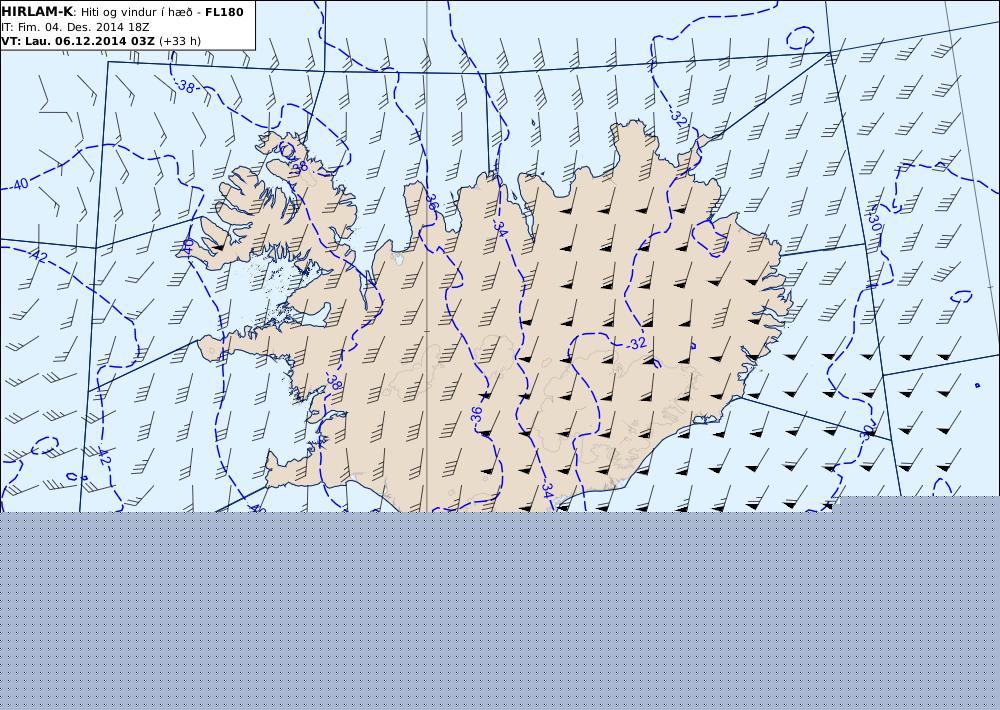Click the '(+33 h)' forecast offset text
Screen dimensions: 1000x710
[180, 41]
